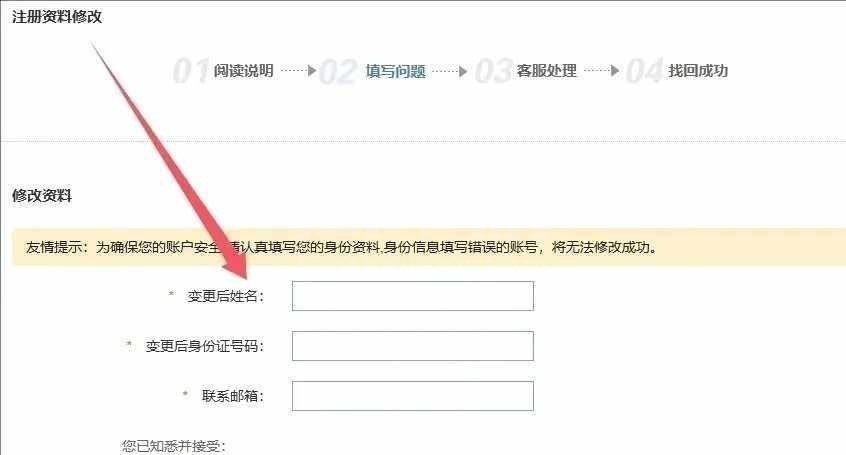846x455 pixels.
Task: Open the 阅读说明 step
Action: 243,71
